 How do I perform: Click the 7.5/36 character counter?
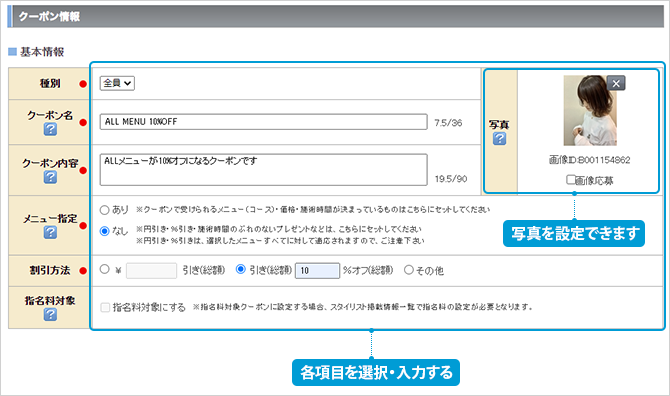pos(448,123)
